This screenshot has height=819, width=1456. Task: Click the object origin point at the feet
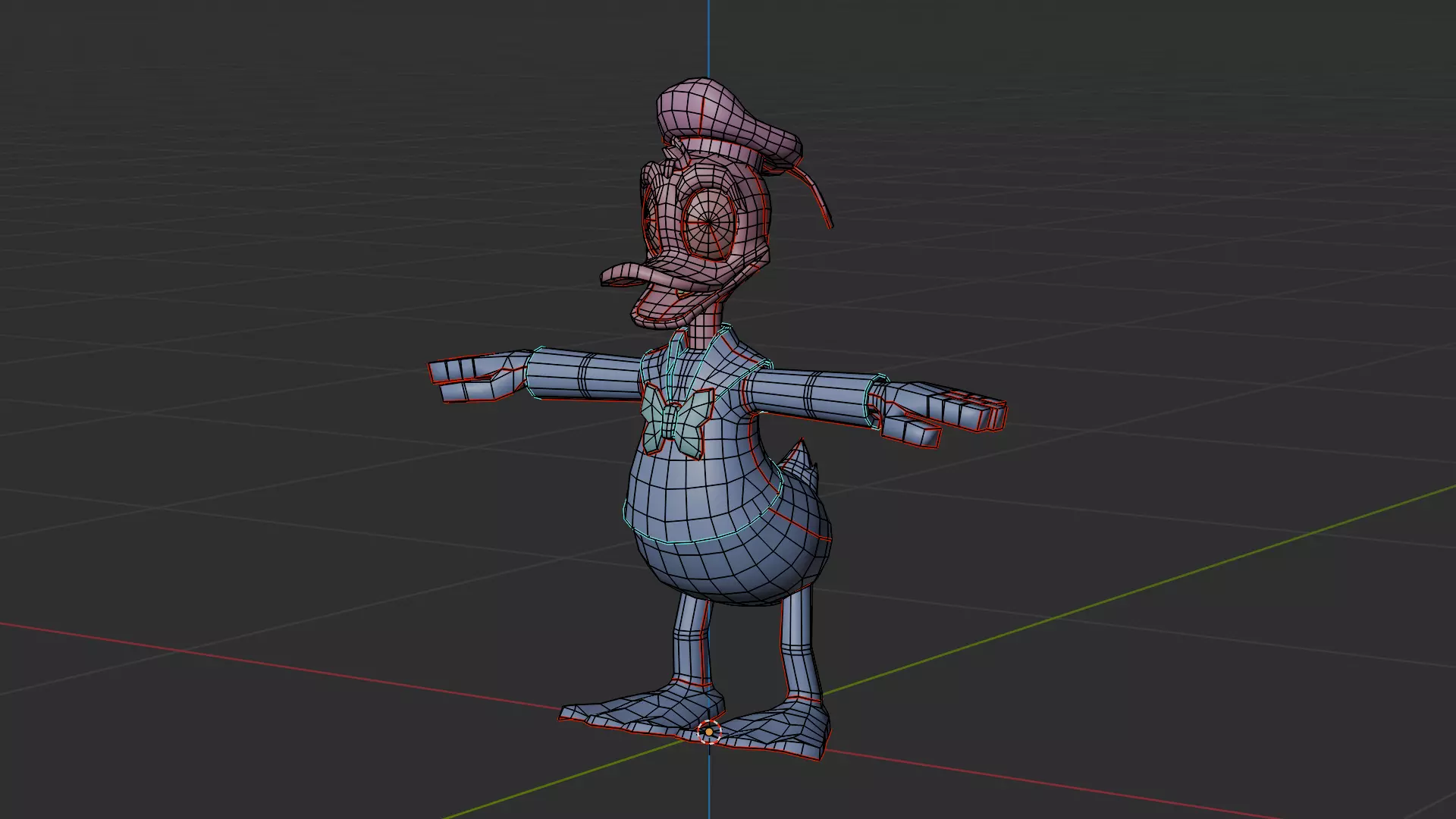pyautogui.click(x=708, y=732)
